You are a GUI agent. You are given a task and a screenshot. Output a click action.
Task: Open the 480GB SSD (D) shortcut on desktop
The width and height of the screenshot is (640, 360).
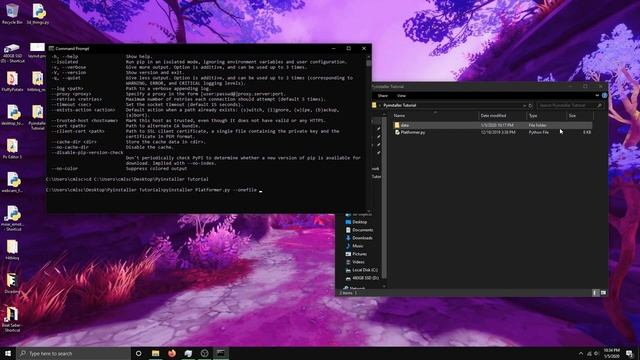coord(12,53)
